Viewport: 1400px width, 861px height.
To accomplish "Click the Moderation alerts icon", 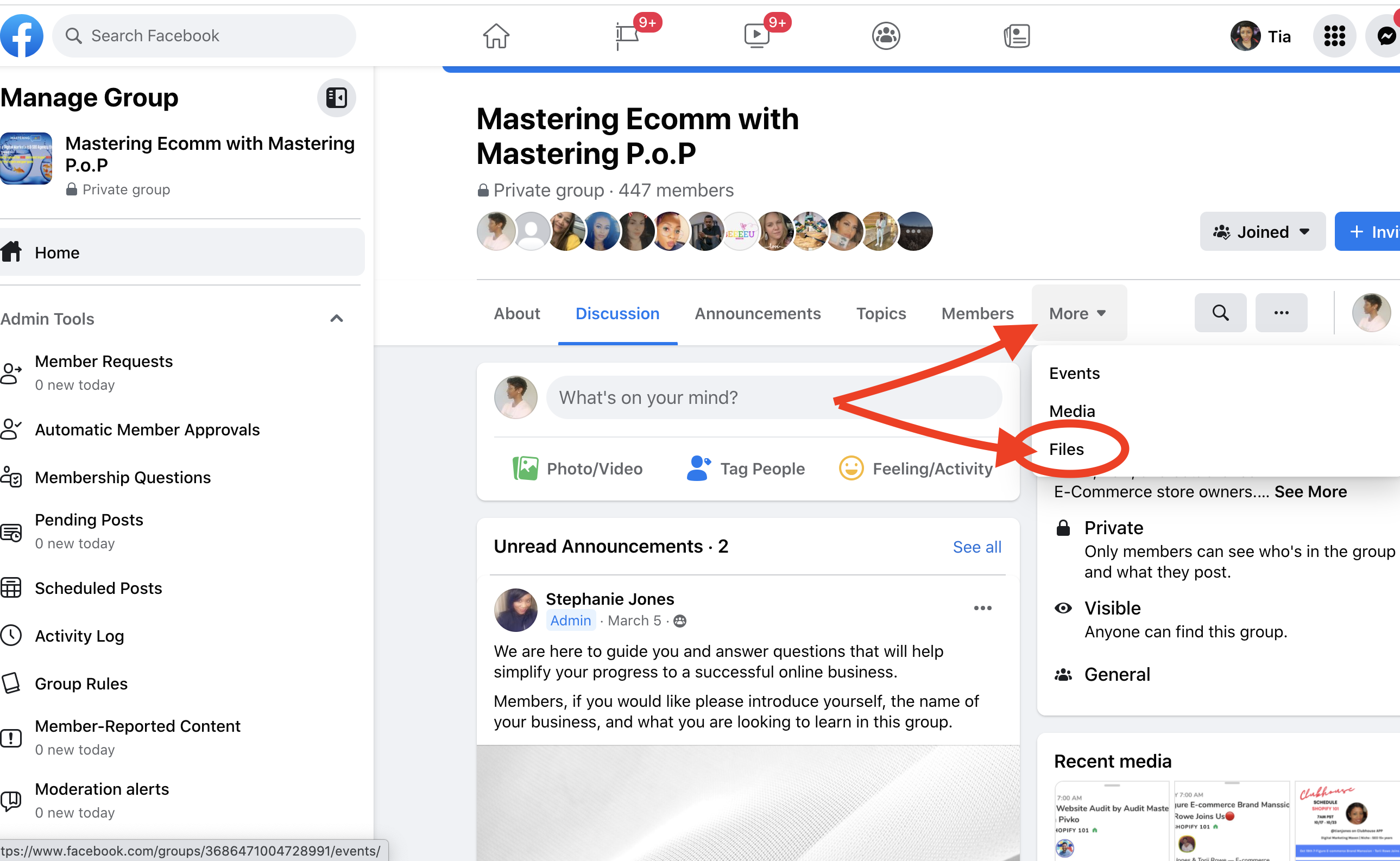I will 11,801.
